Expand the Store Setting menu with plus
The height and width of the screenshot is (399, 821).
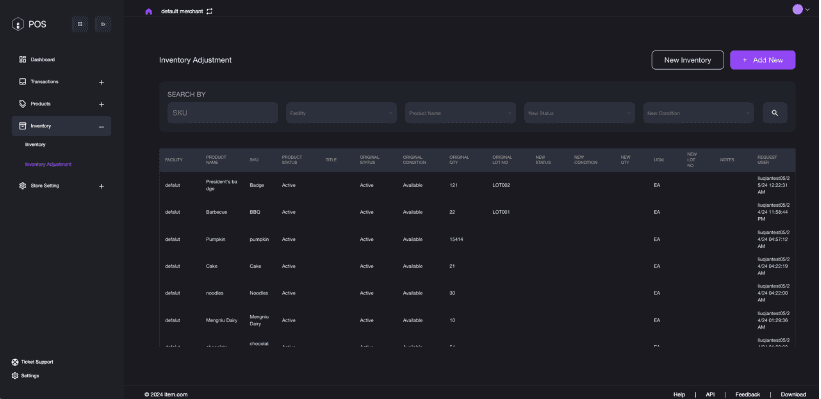(102, 186)
